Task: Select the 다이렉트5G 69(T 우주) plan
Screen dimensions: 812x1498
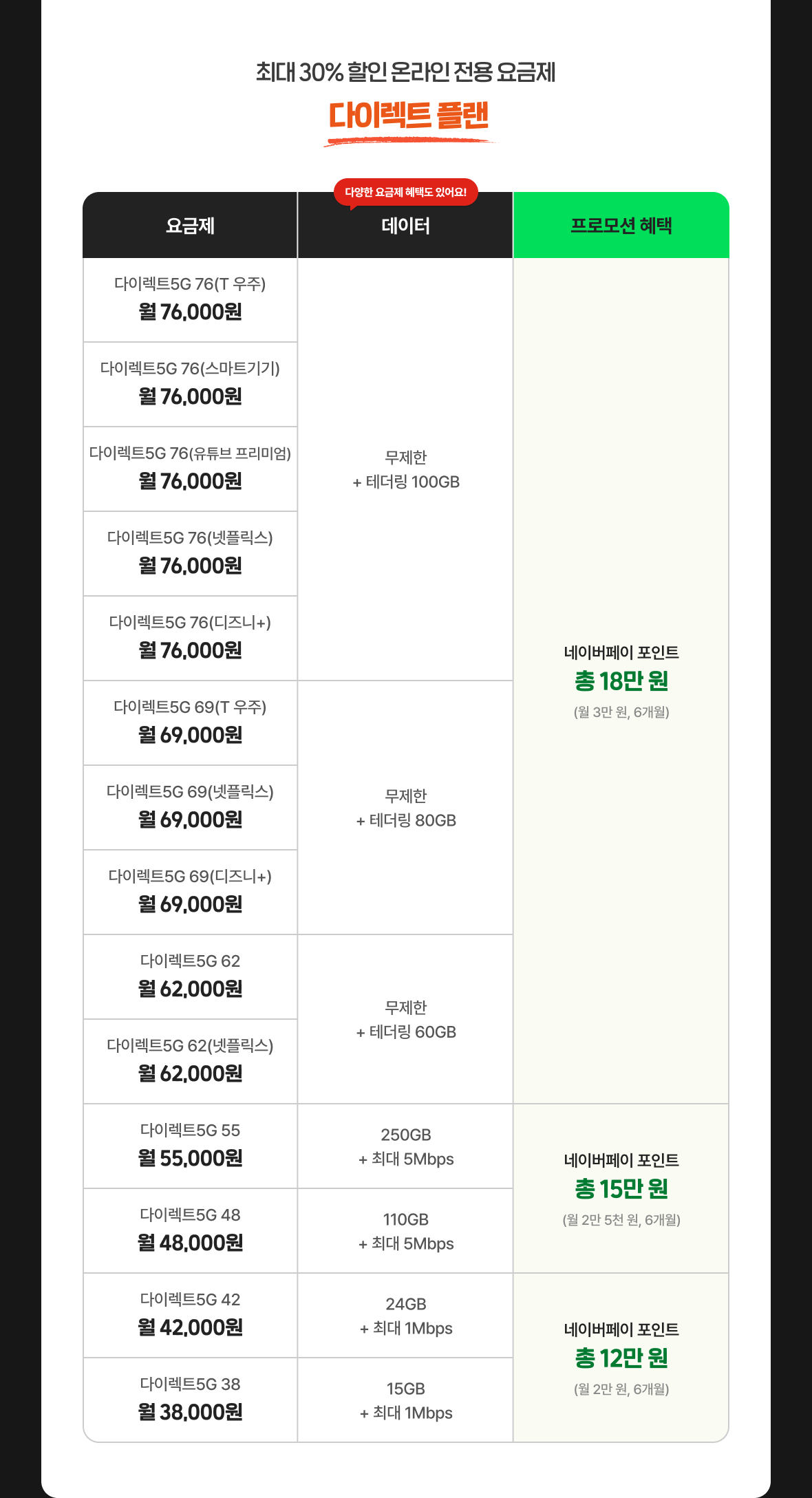Action: (x=190, y=723)
